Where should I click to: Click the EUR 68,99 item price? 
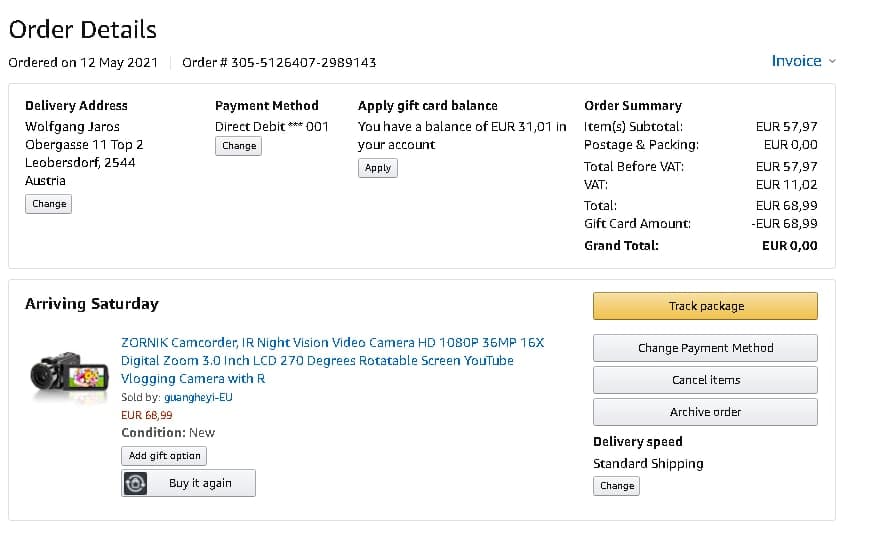pyautogui.click(x=146, y=415)
